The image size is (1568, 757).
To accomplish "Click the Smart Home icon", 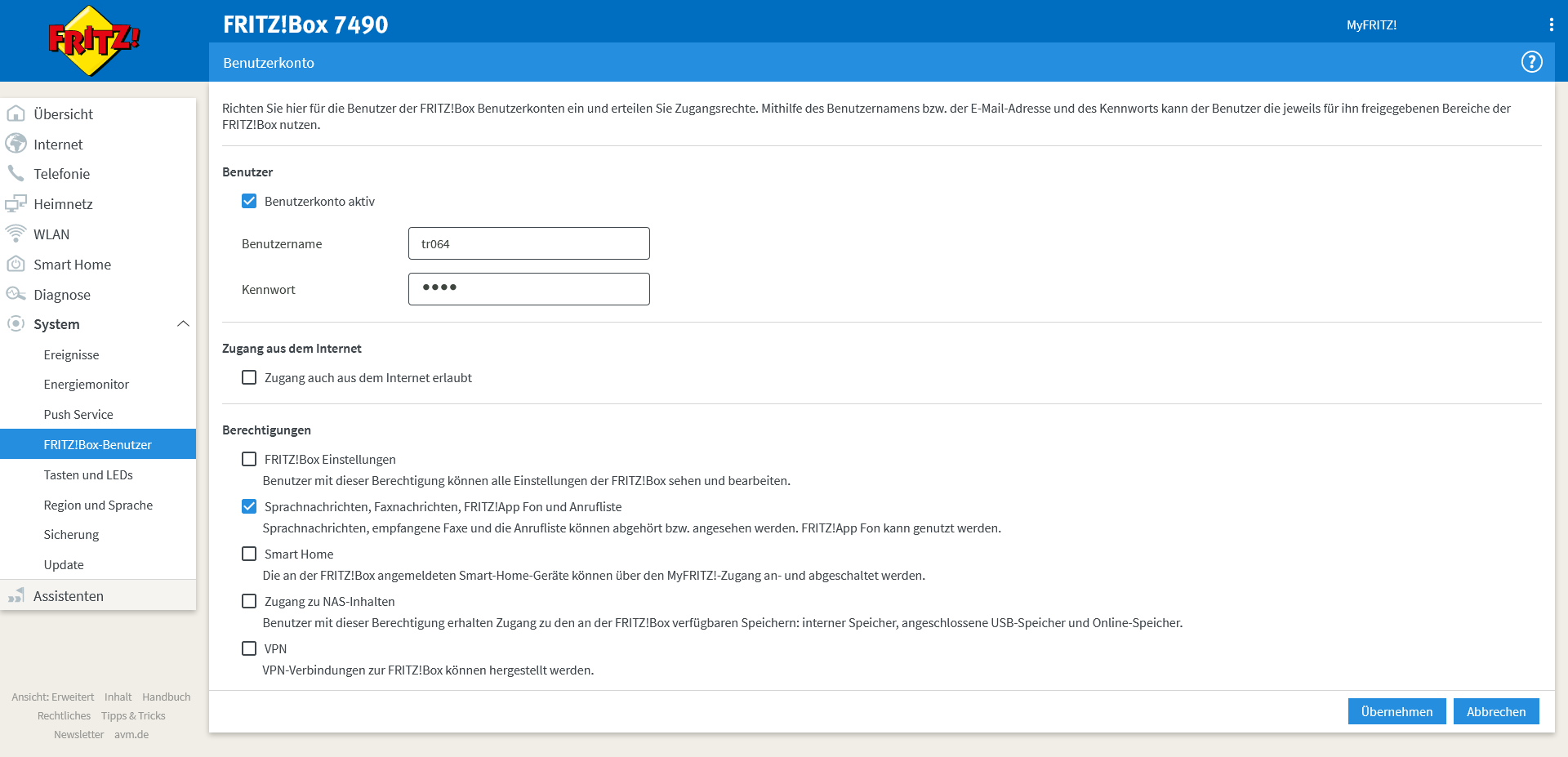I will [x=16, y=264].
